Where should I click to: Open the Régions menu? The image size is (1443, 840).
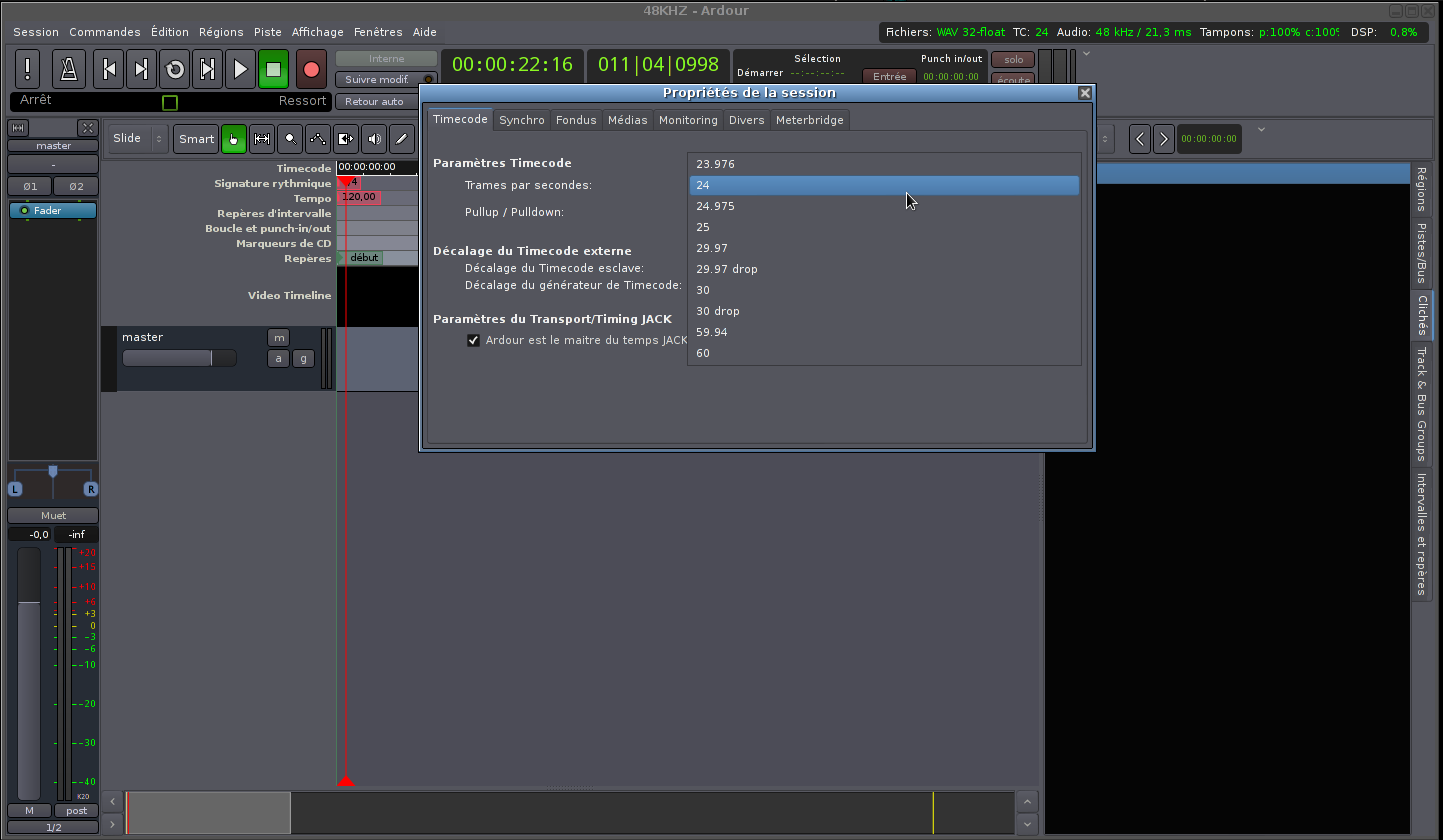[x=221, y=32]
